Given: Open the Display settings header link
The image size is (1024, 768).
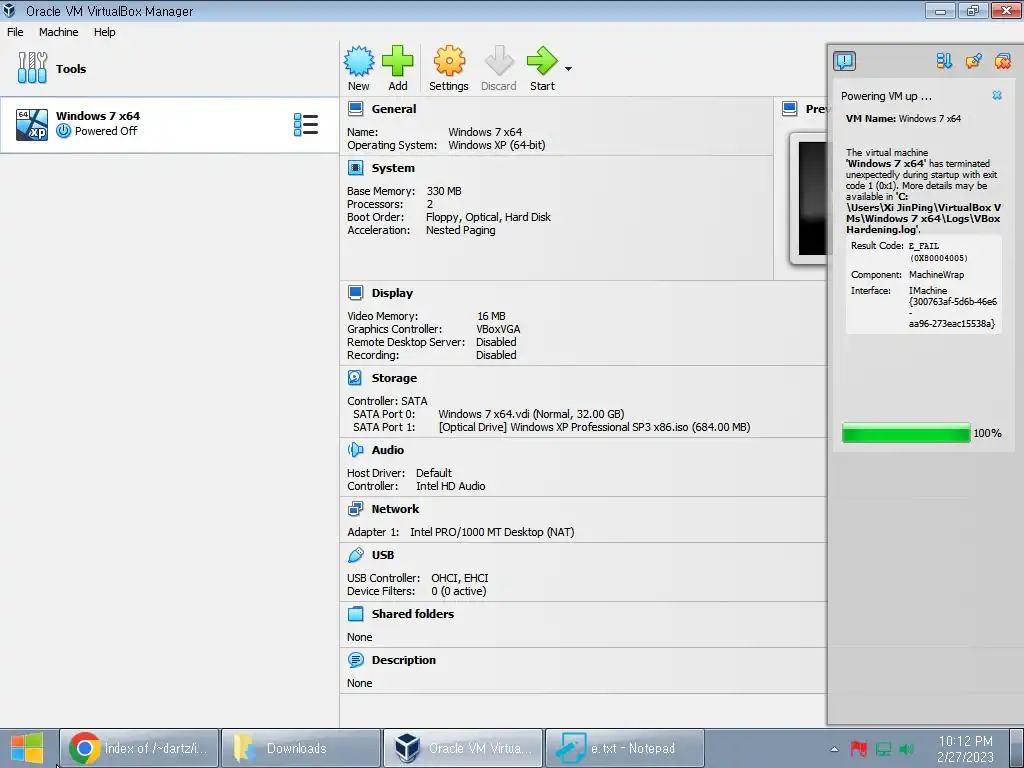Looking at the screenshot, I should pyautogui.click(x=392, y=293).
